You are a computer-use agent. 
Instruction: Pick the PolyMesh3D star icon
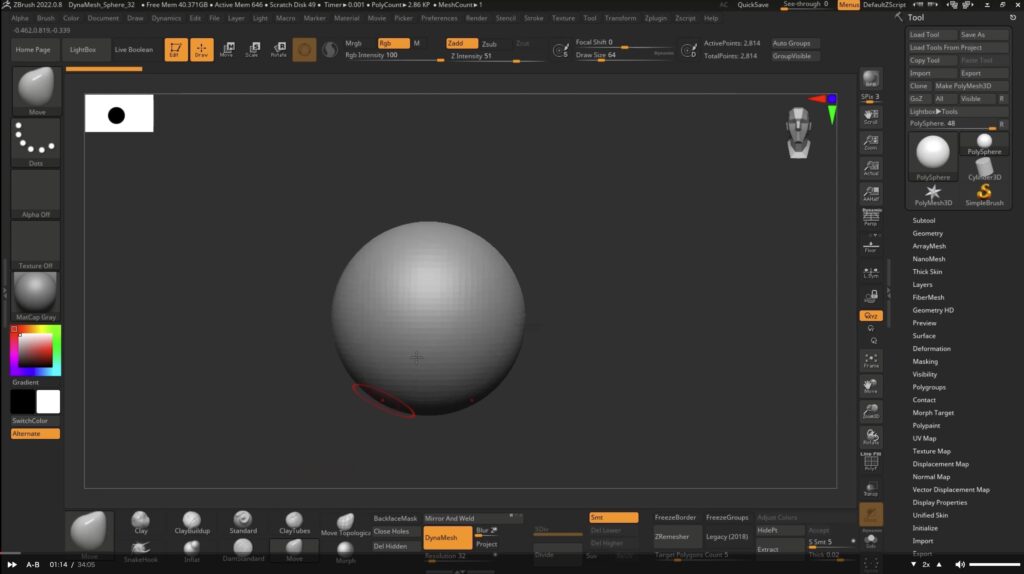pyautogui.click(x=933, y=192)
